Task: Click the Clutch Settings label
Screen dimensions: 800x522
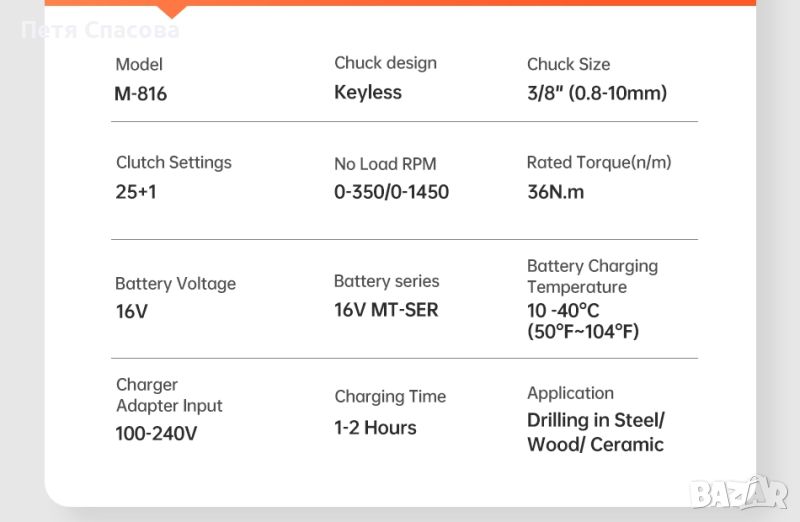Action: 173,162
